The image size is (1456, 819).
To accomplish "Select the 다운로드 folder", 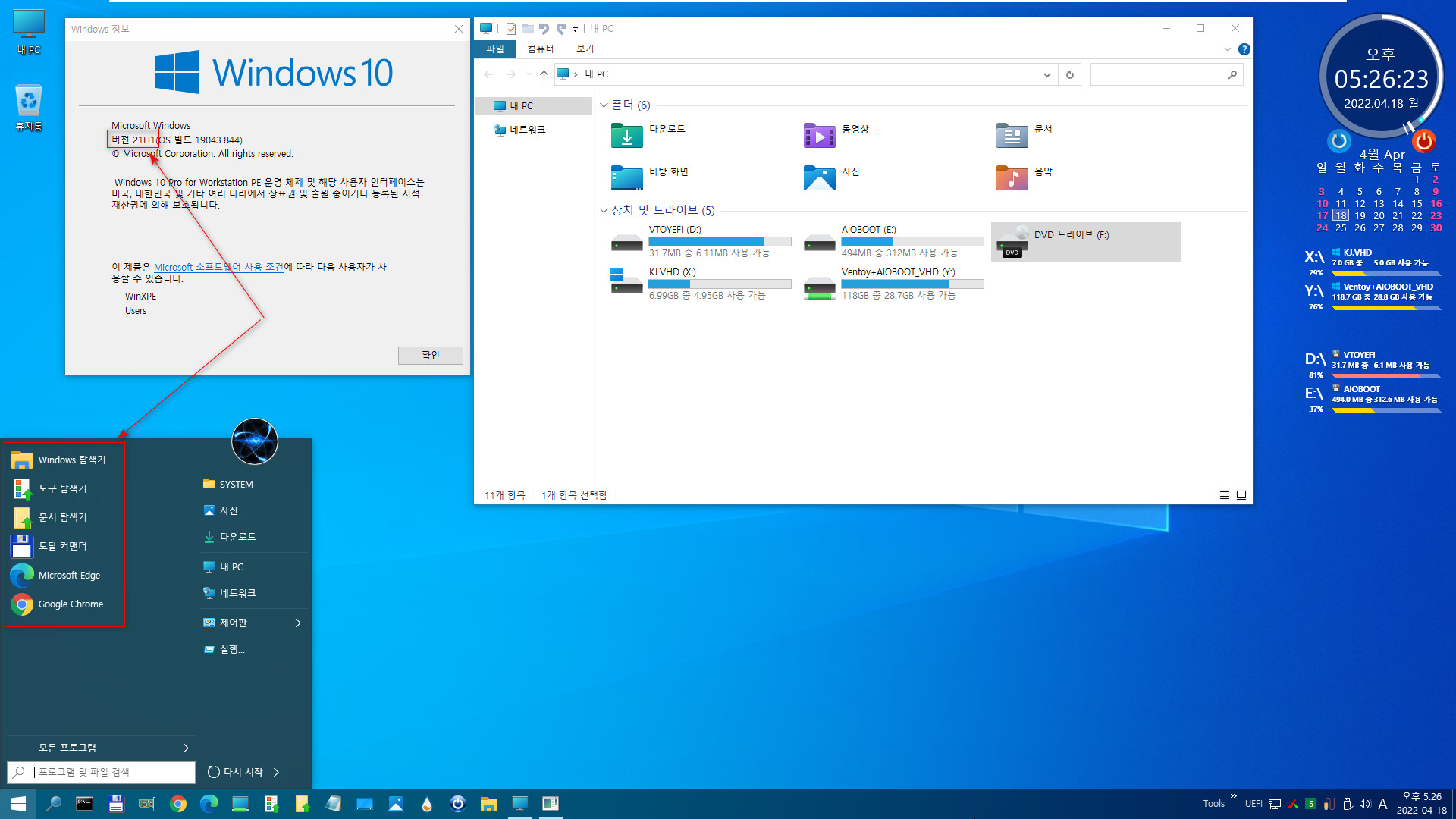I will [x=648, y=135].
